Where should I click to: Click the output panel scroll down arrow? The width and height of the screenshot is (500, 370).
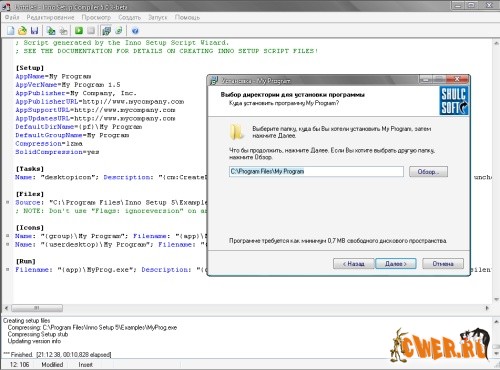(496, 353)
